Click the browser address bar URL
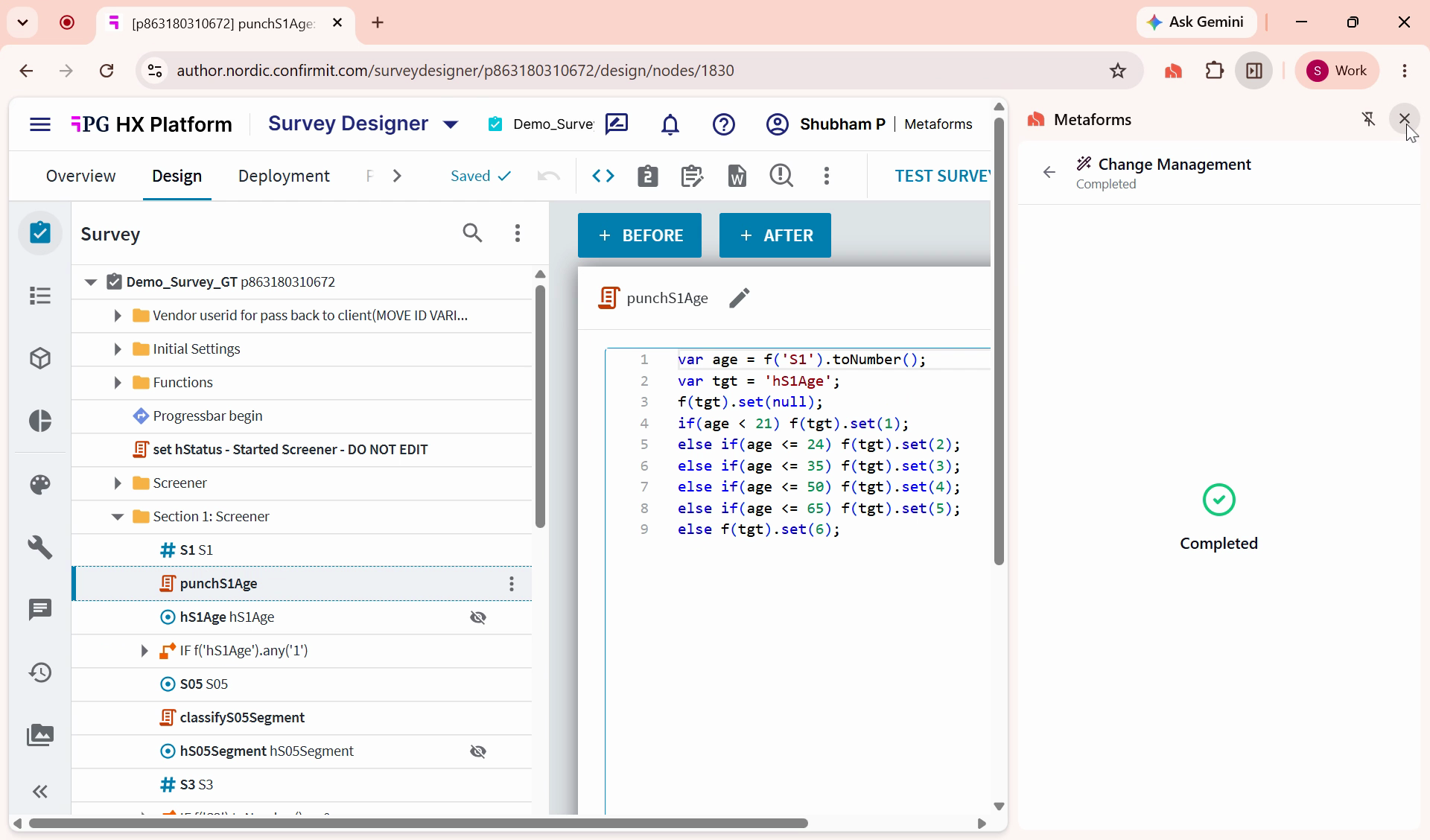1430x840 pixels. click(455, 71)
